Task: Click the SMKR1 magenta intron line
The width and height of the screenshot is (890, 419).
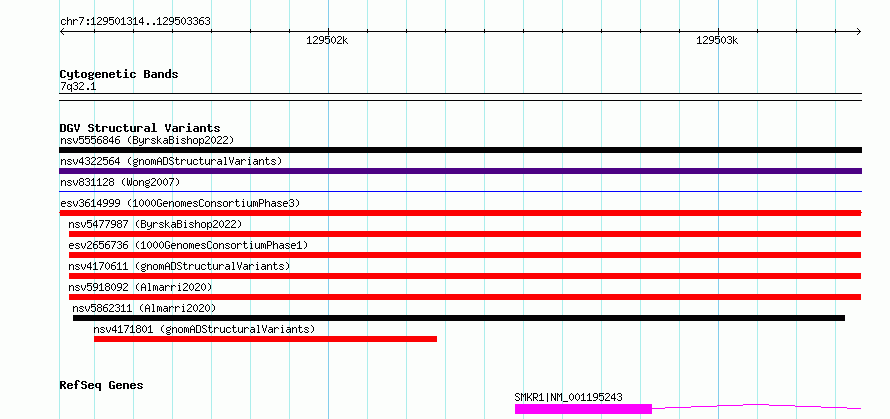Action: (757, 407)
